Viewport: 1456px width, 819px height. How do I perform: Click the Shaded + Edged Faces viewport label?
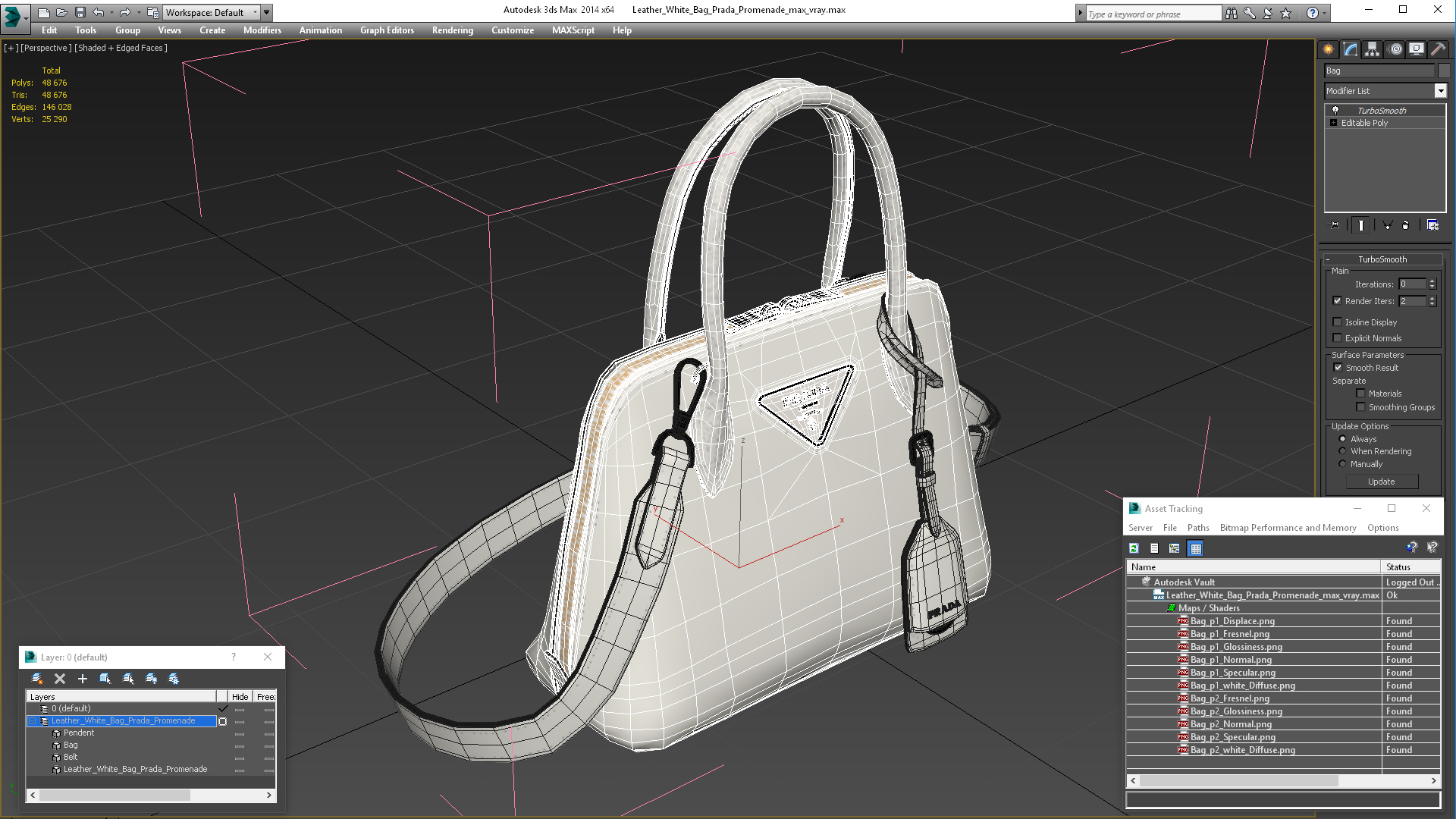[x=121, y=48]
